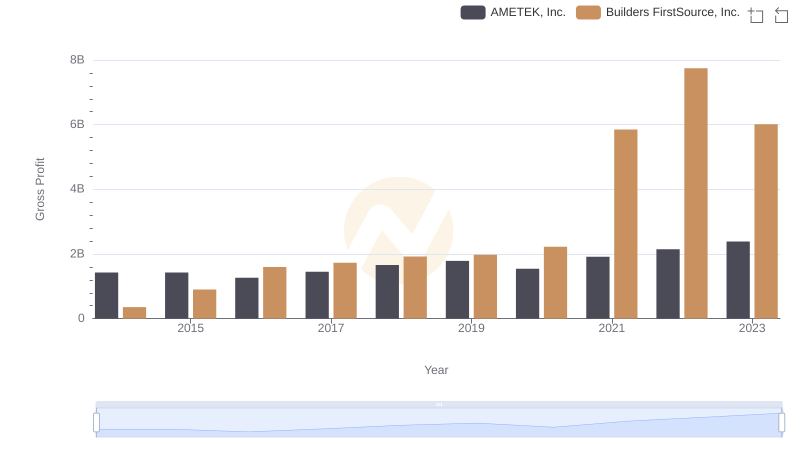This screenshot has height=461, width=800.
Task: Click the 2021 Builders FirstSource bar
Action: (626, 224)
